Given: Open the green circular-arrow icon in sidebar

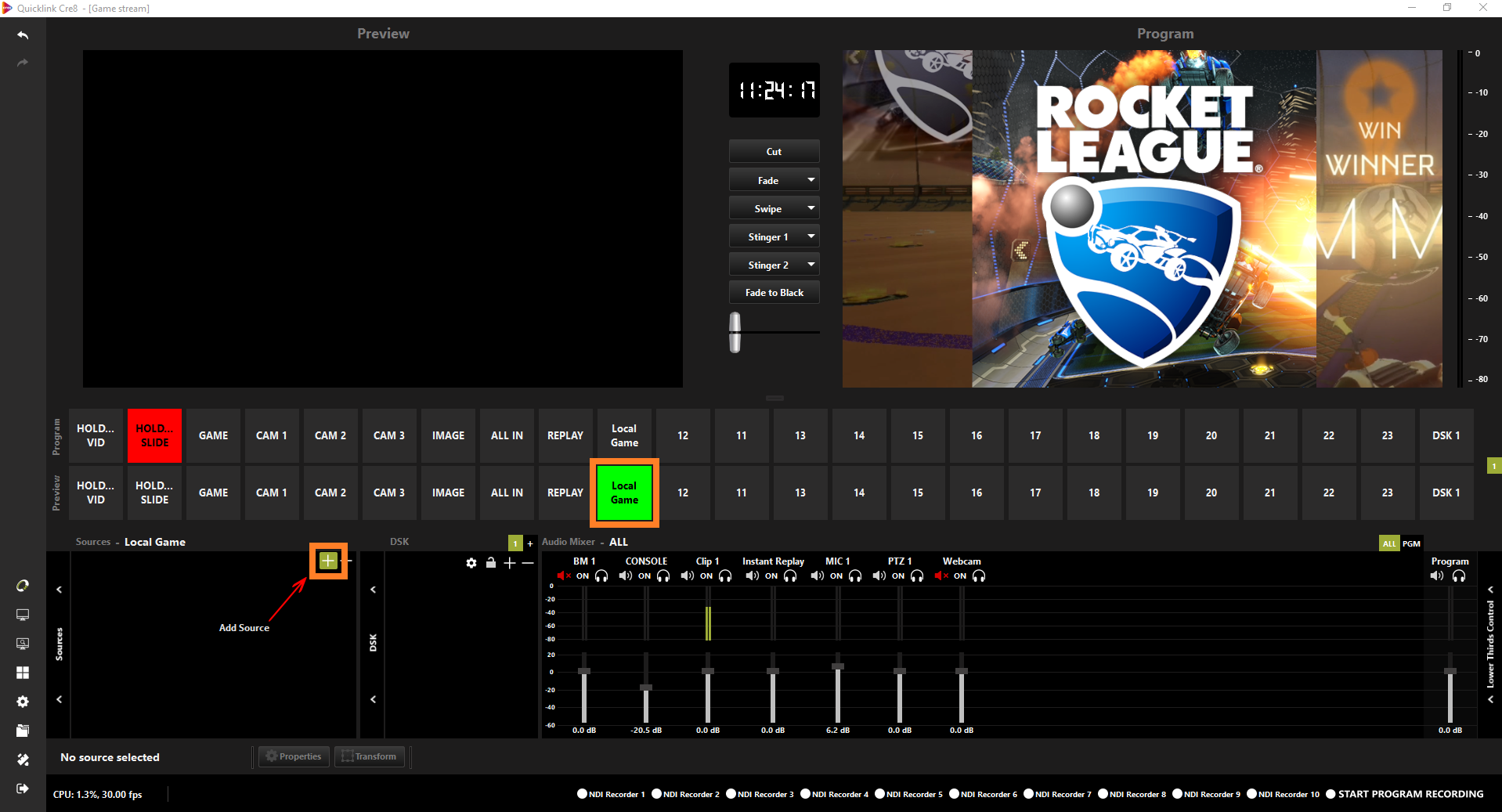Looking at the screenshot, I should pyautogui.click(x=23, y=586).
